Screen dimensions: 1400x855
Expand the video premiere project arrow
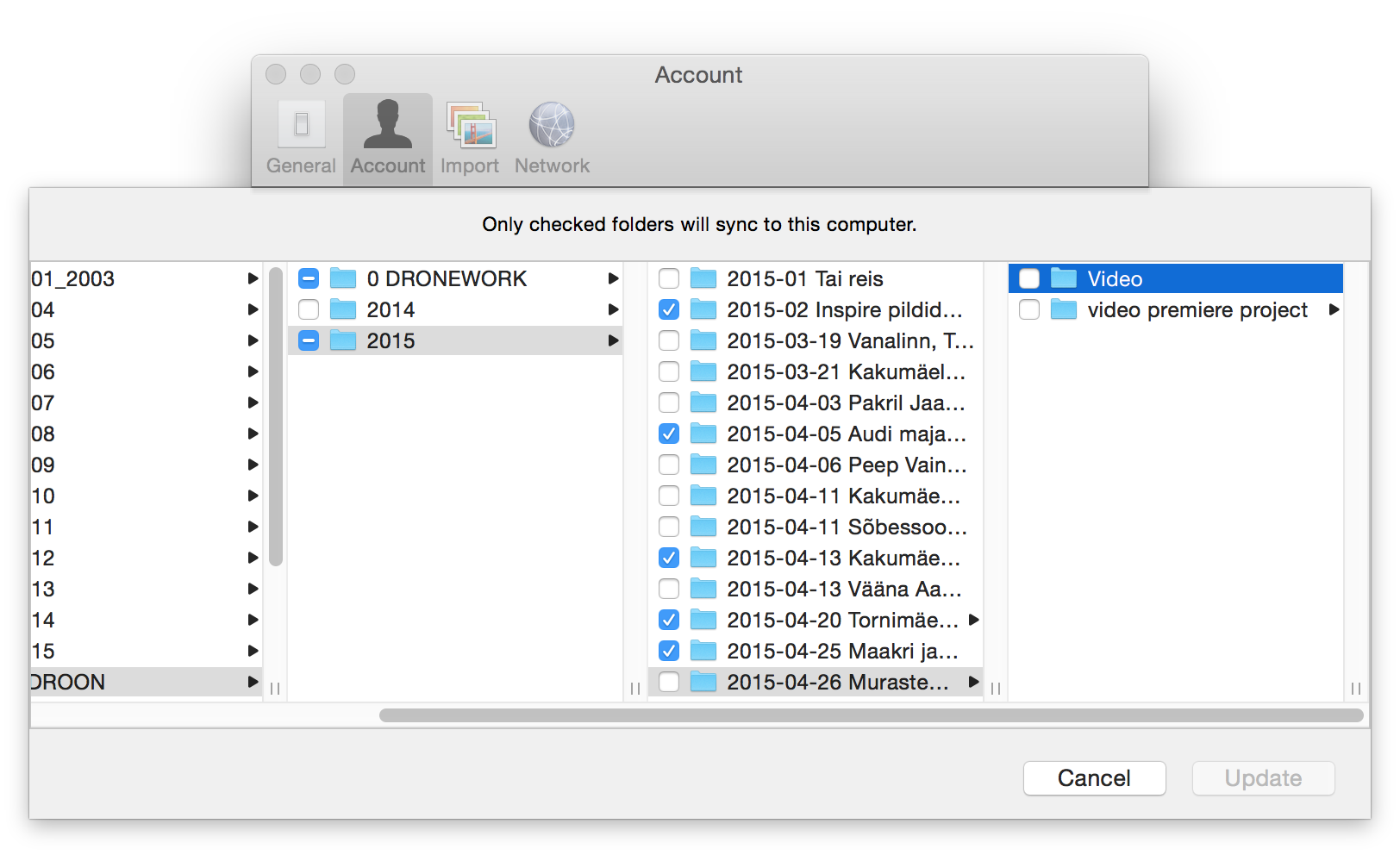pyautogui.click(x=1334, y=309)
